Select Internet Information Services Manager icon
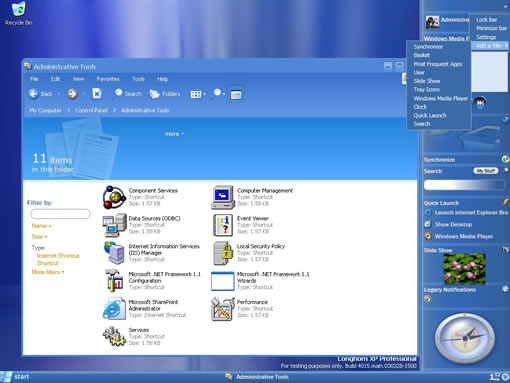 click(x=114, y=253)
